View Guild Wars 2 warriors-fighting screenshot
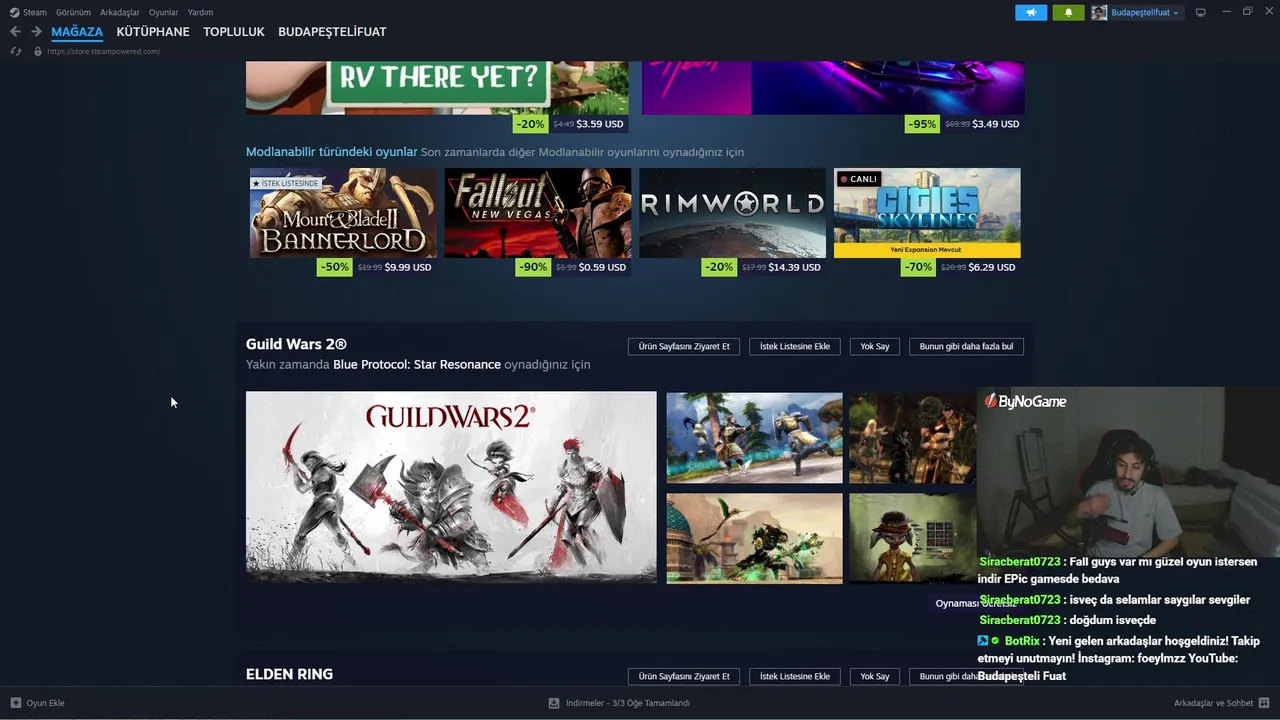Viewport: 1280px width, 720px height. click(x=755, y=438)
